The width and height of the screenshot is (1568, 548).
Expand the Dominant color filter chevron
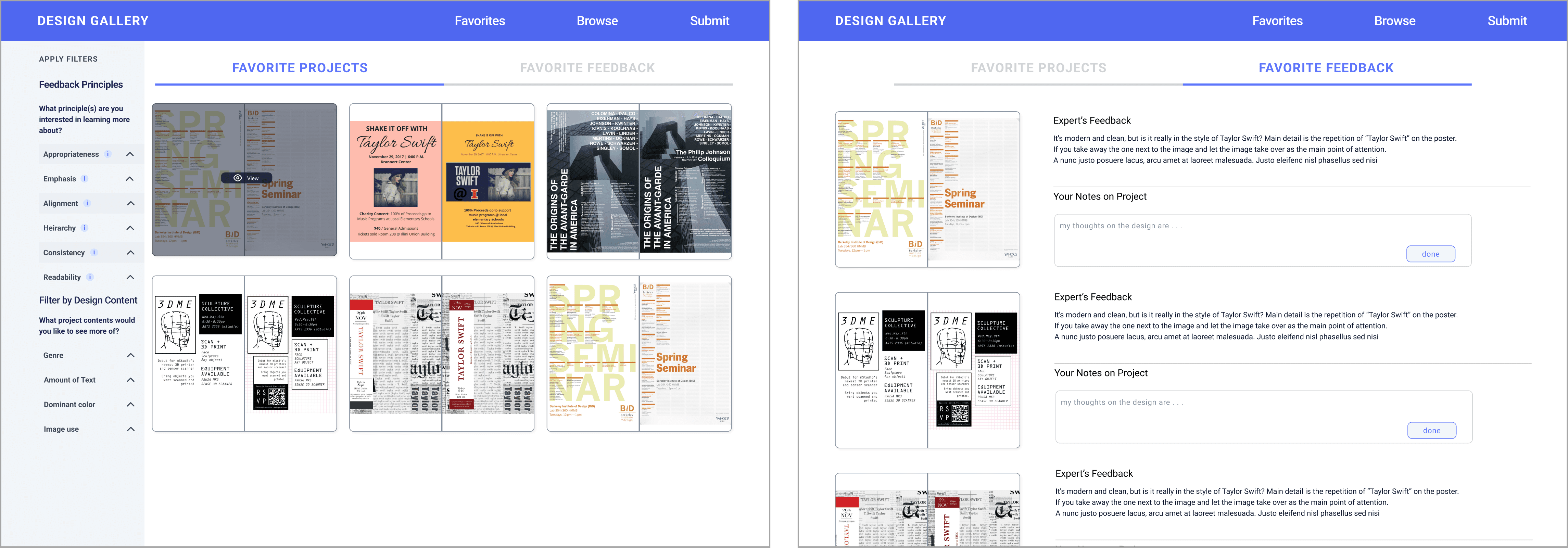pos(130,404)
